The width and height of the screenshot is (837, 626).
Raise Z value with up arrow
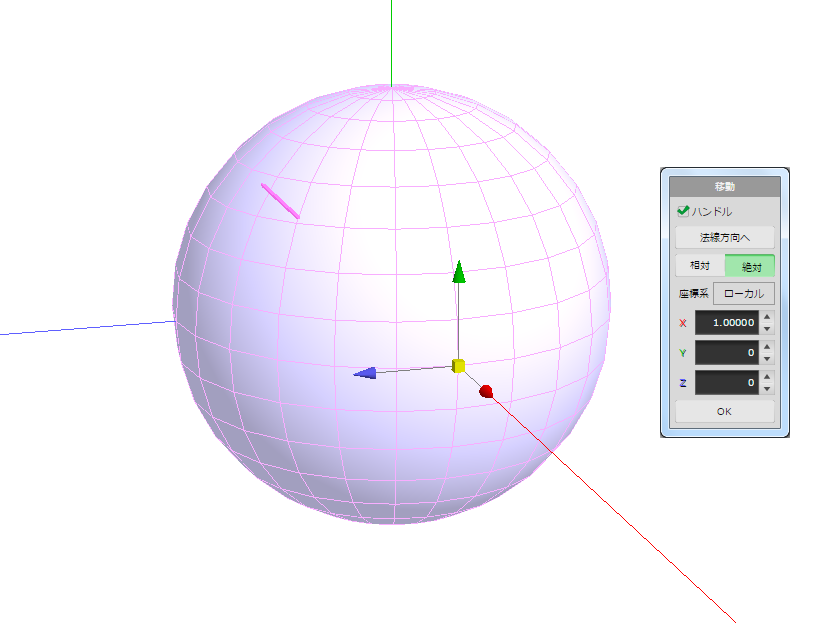(767, 376)
